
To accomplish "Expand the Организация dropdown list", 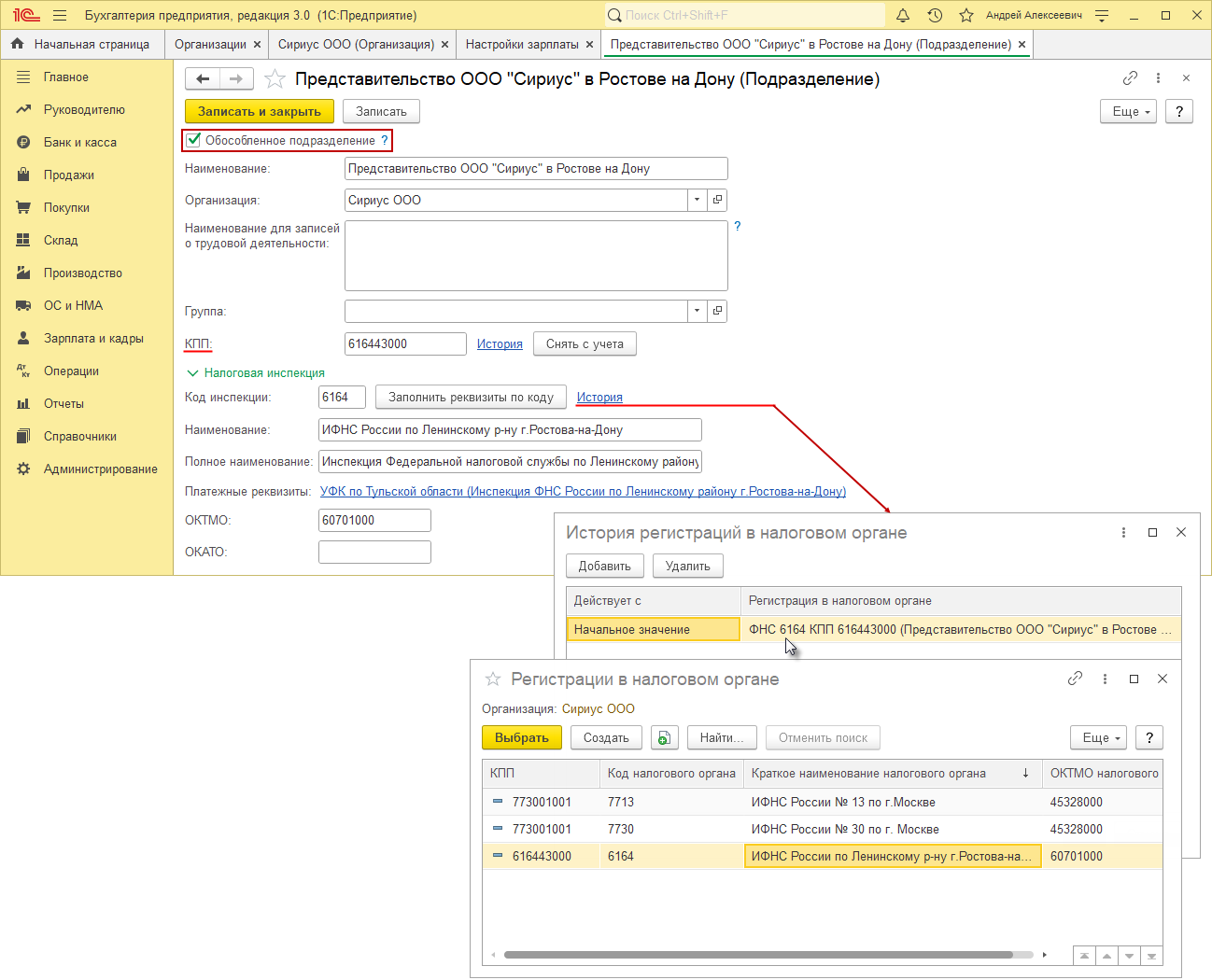I will tap(697, 200).
